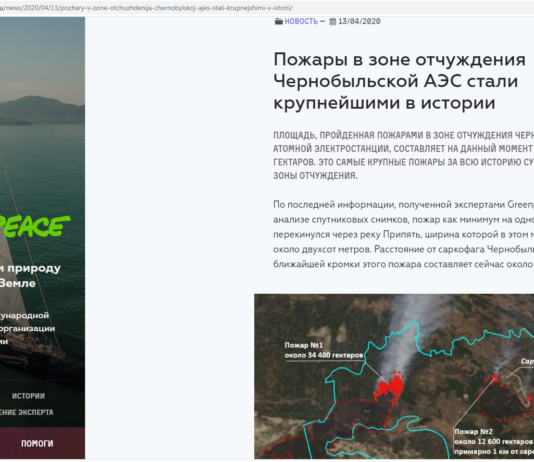
Task: Open the НОВОСТЬ category link
Action: [x=301, y=21]
